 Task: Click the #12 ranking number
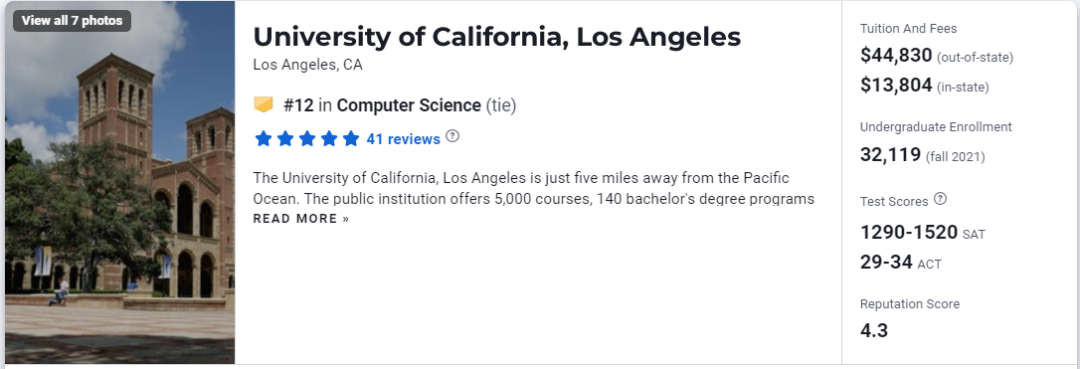[298, 105]
